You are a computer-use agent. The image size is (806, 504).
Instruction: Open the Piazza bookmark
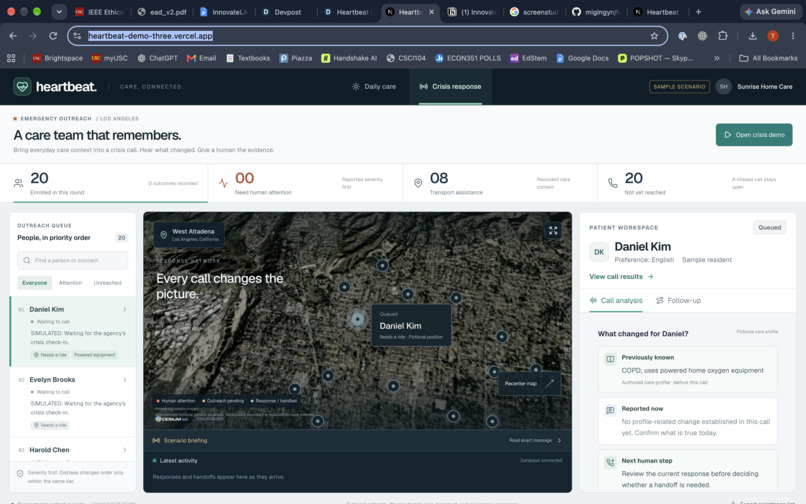(296, 58)
